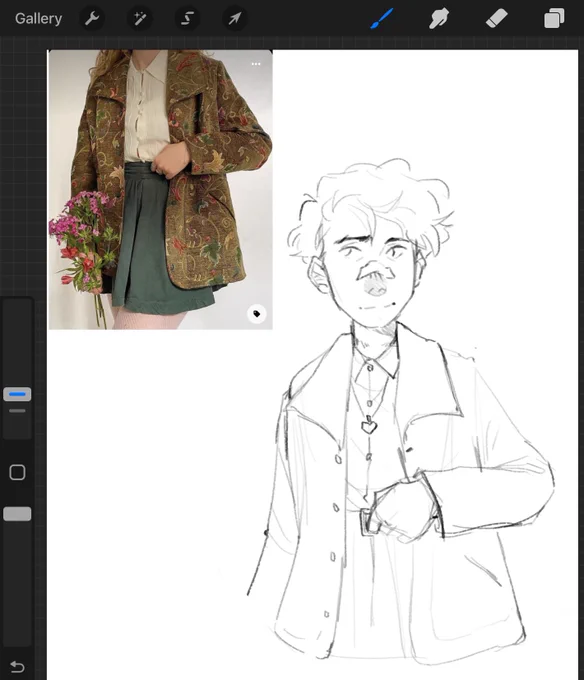Select the Smudge tool
This screenshot has height=680, width=584.
(439, 19)
